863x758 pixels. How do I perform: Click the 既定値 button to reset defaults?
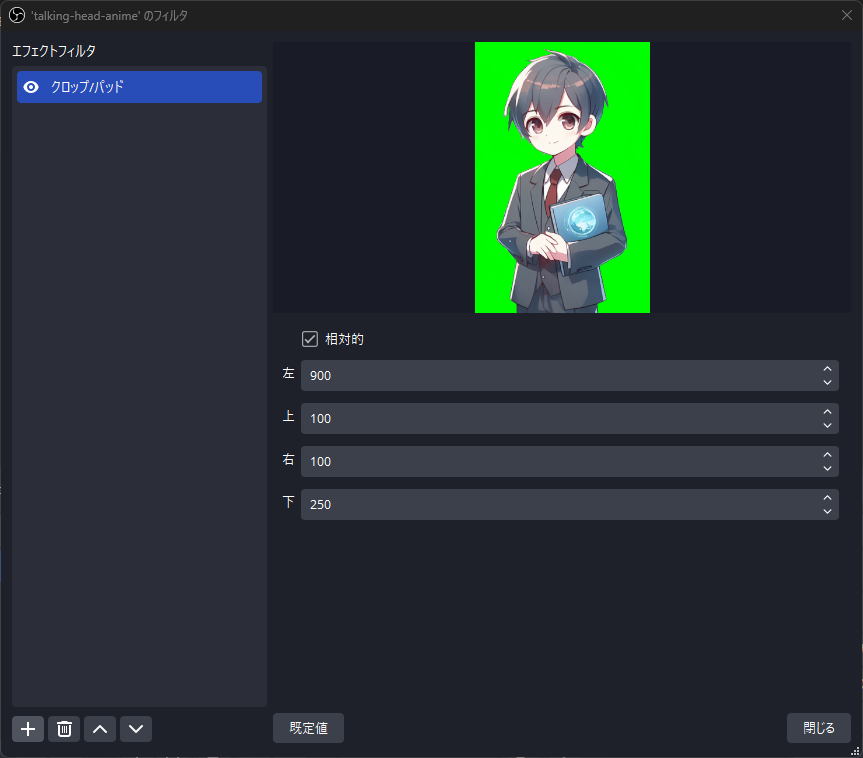(308, 728)
